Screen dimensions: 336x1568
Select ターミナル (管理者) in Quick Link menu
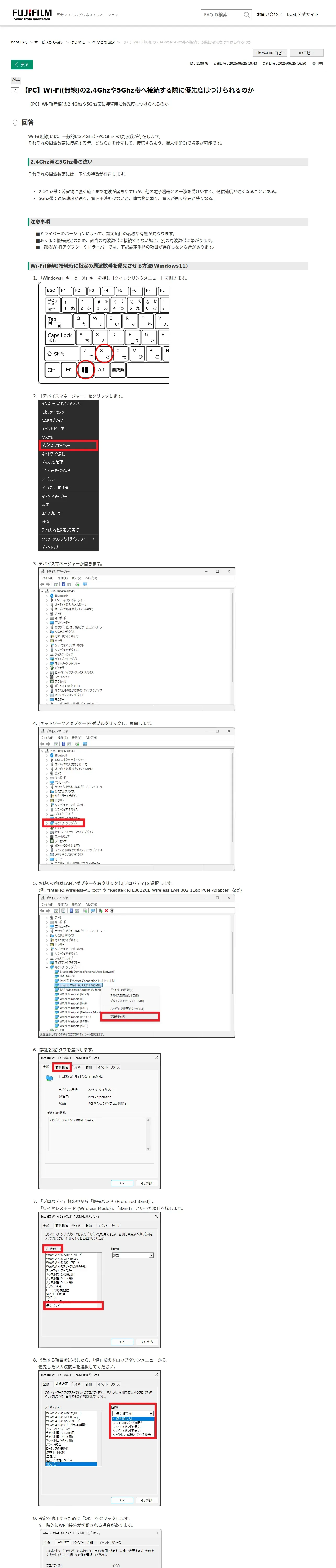tap(69, 488)
